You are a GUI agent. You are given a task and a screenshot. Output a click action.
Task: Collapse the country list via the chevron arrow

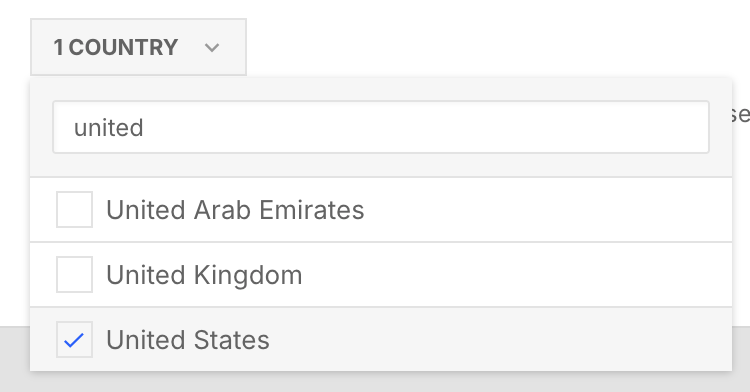point(211,48)
